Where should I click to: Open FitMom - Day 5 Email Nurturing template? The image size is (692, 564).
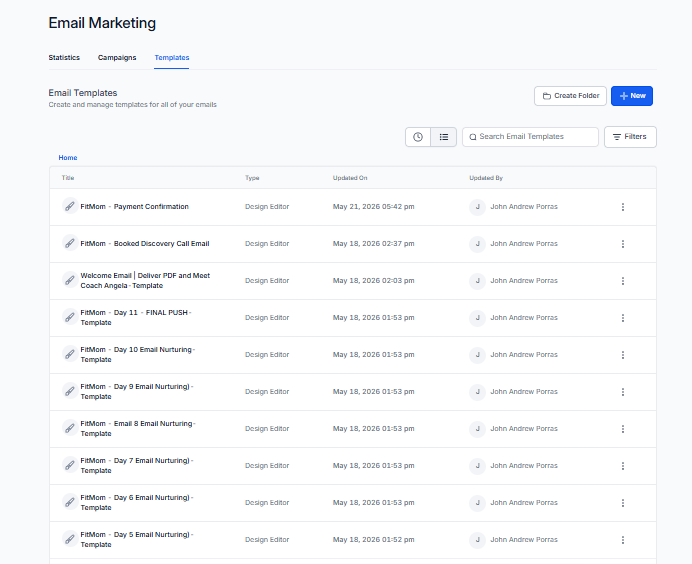click(137, 540)
